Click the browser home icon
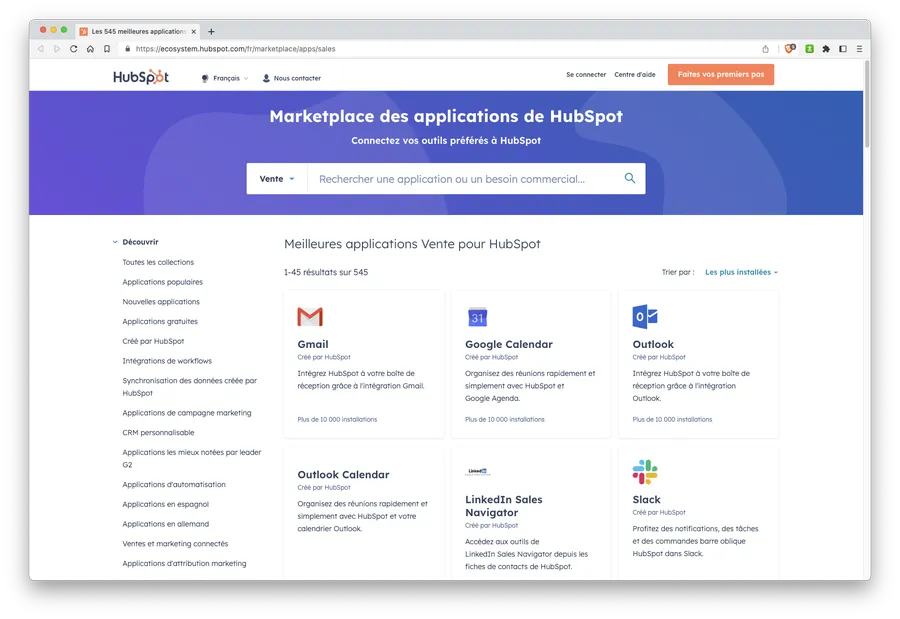This screenshot has height=619, width=900. click(x=90, y=49)
